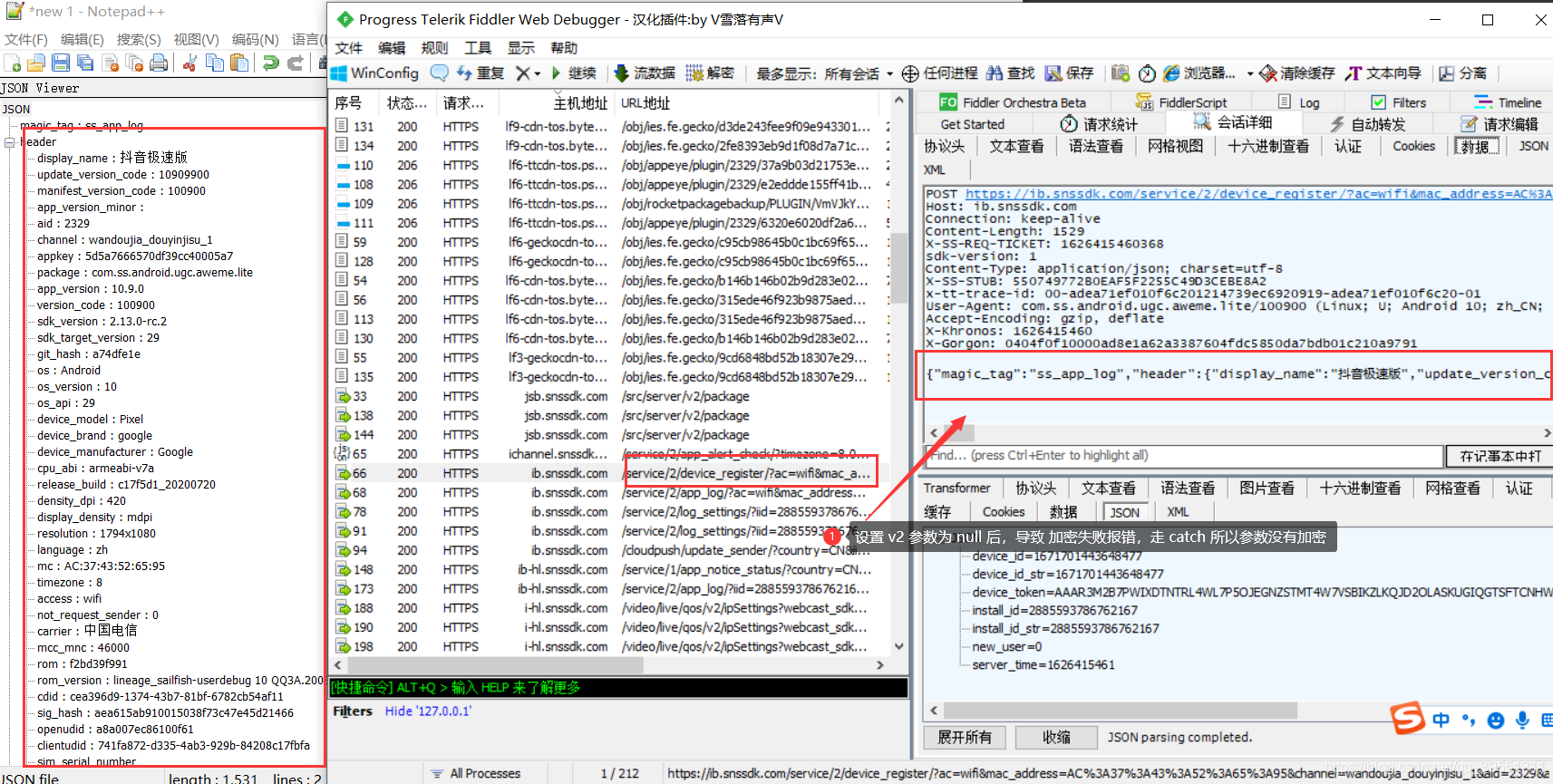
Task: Select the response XML tab
Action: coord(1178,511)
